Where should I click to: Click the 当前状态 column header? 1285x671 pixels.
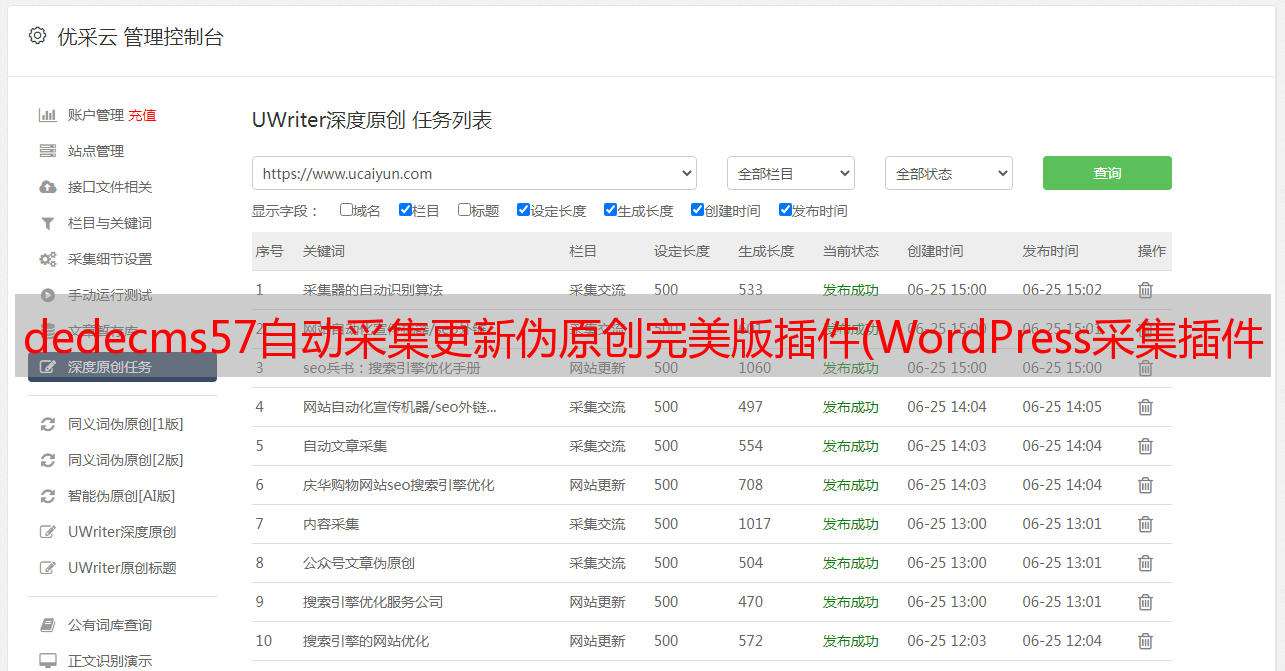[851, 251]
